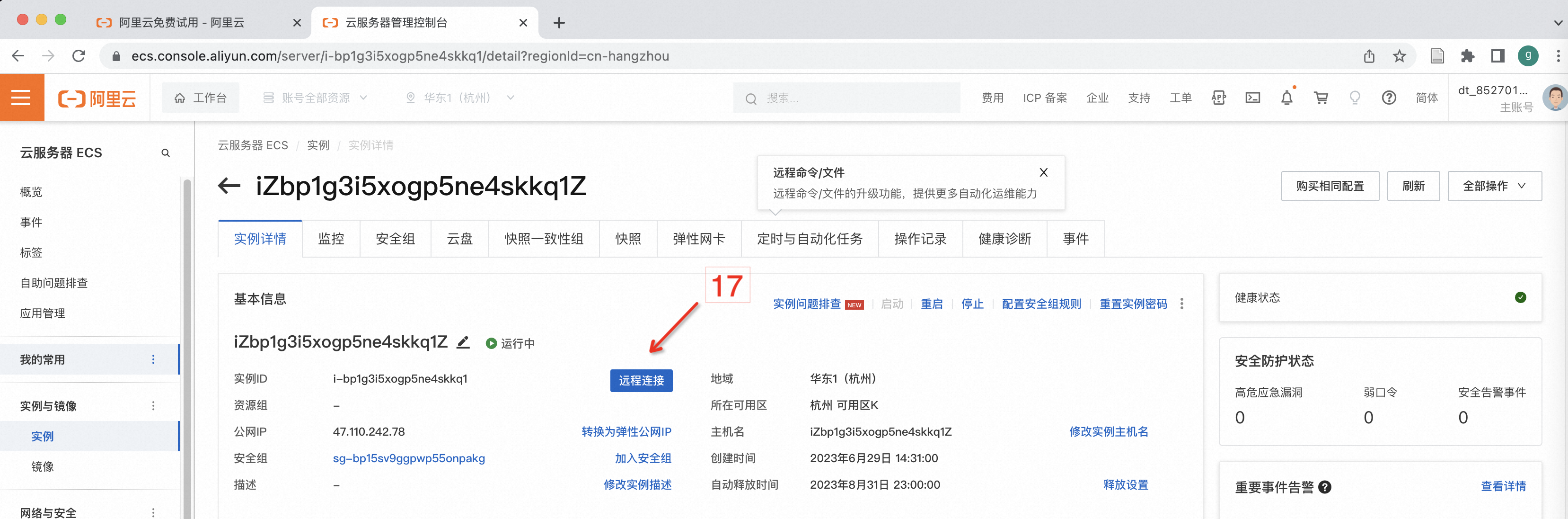Open the Cloud Shell terminal icon
The width and height of the screenshot is (1568, 519).
(x=1253, y=98)
